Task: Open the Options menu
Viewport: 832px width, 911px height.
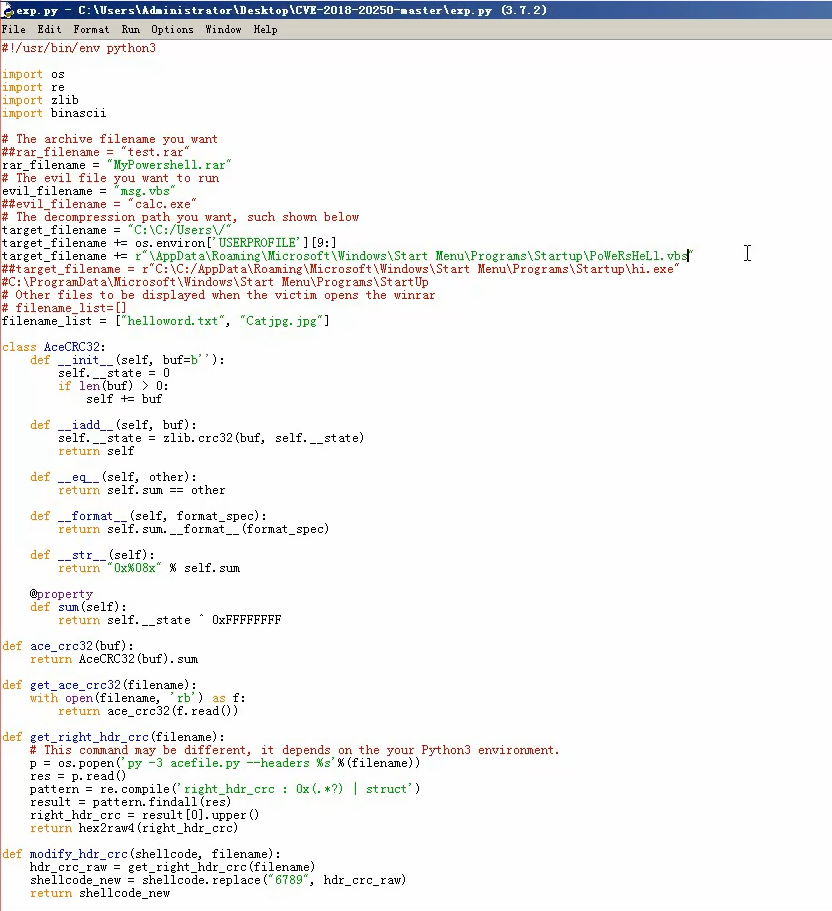Action: click(x=173, y=29)
